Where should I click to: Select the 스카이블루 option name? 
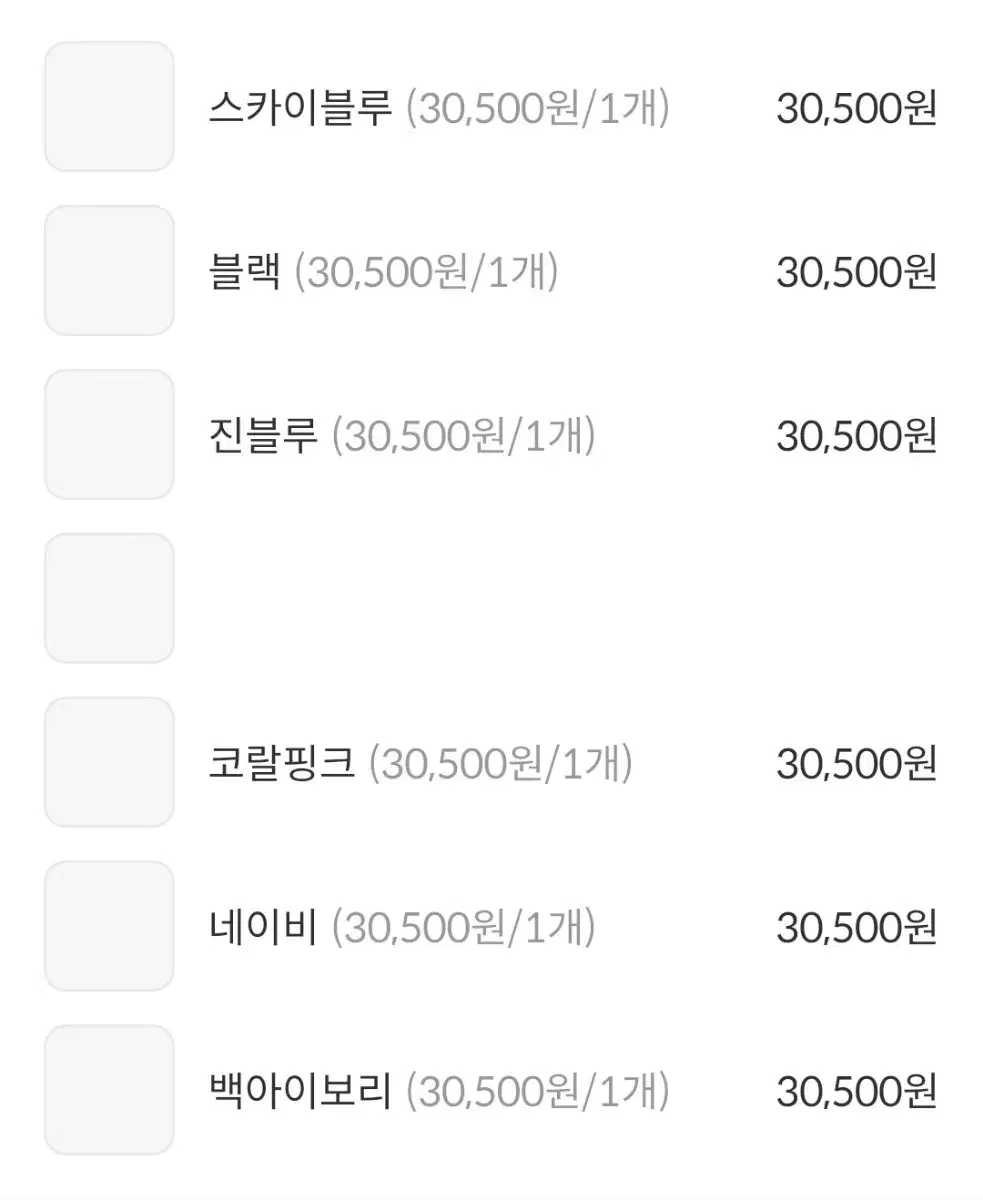[x=300, y=108]
